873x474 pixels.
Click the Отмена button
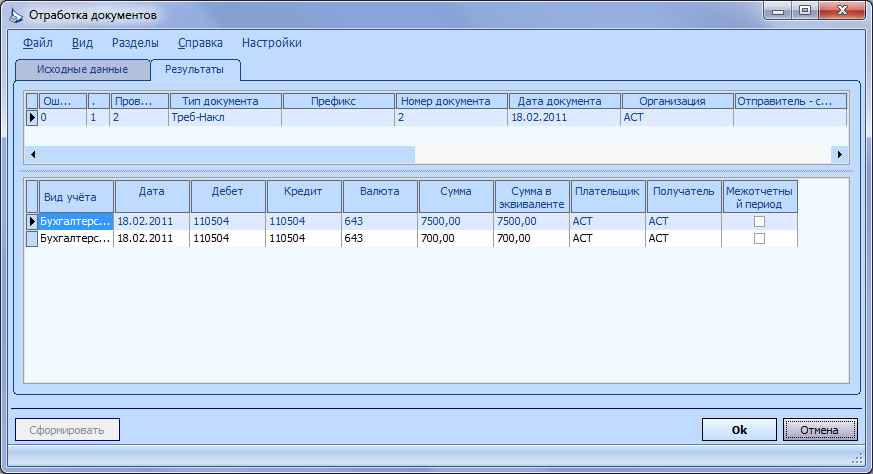pyautogui.click(x=820, y=429)
